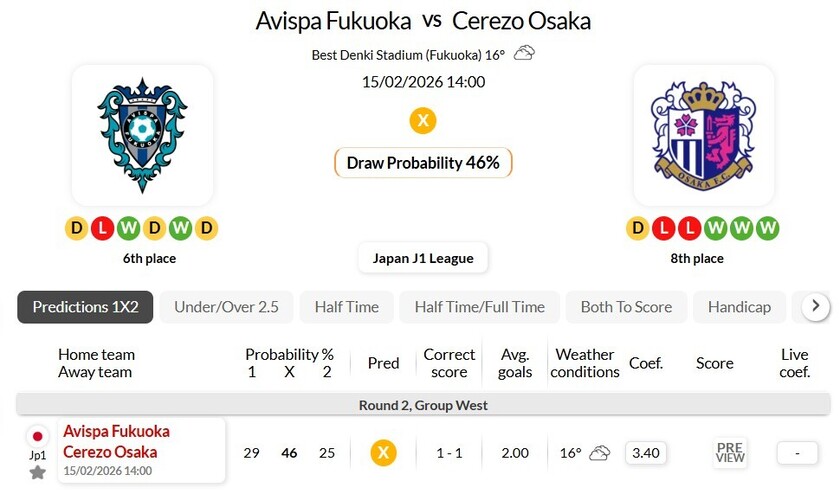Click the X prediction circle in the table row

(383, 453)
